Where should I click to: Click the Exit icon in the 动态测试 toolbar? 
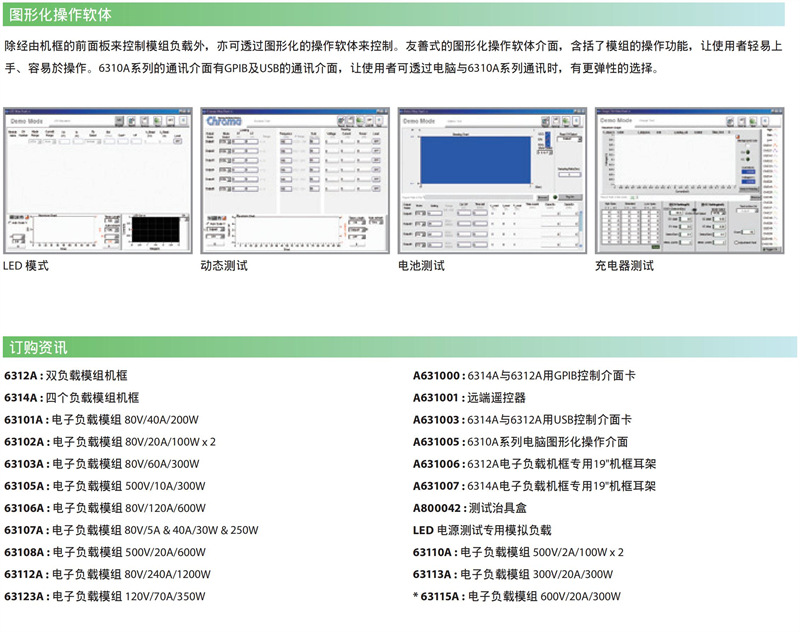pos(379,120)
